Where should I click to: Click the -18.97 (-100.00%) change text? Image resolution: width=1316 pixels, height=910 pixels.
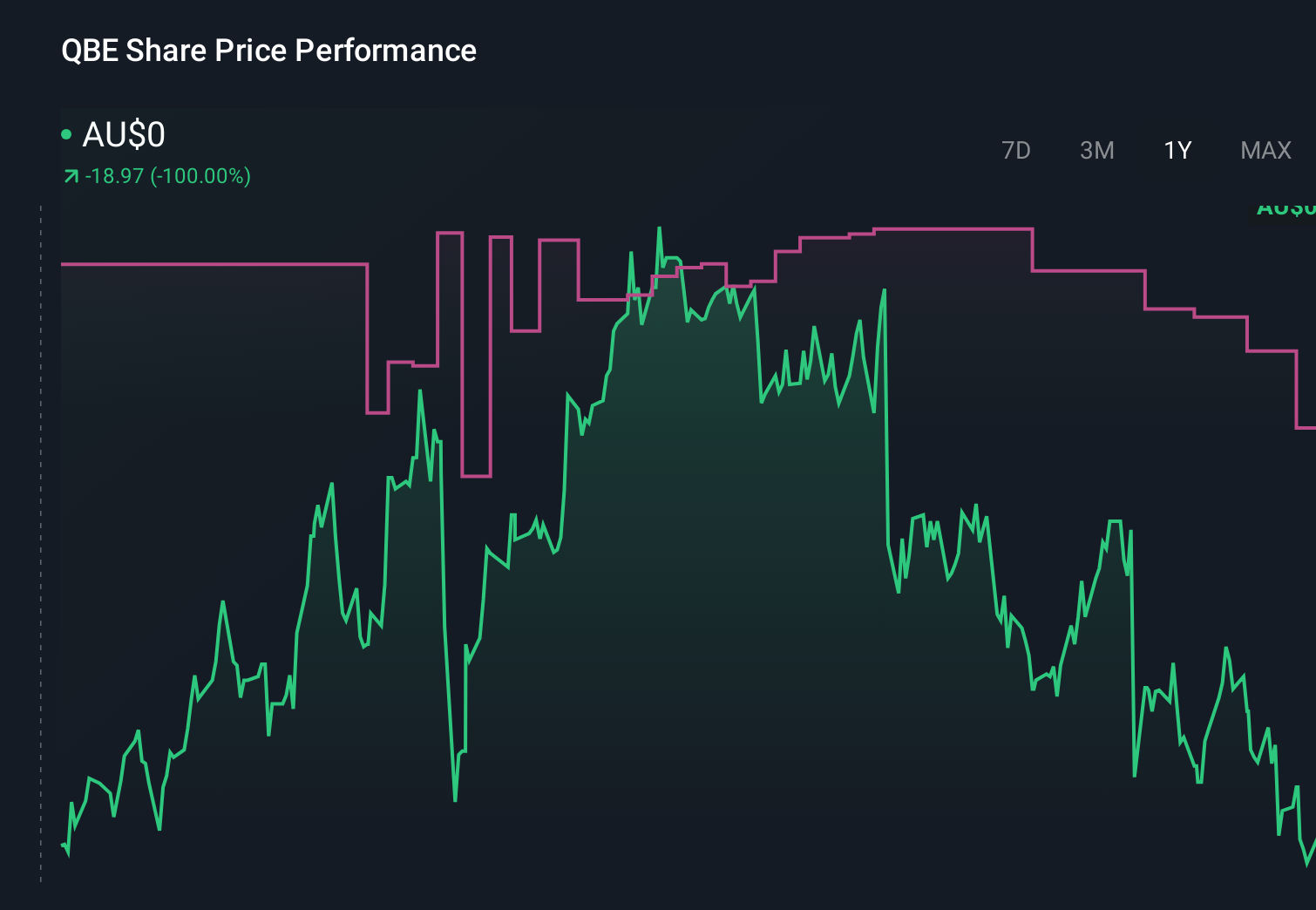pyautogui.click(x=167, y=176)
